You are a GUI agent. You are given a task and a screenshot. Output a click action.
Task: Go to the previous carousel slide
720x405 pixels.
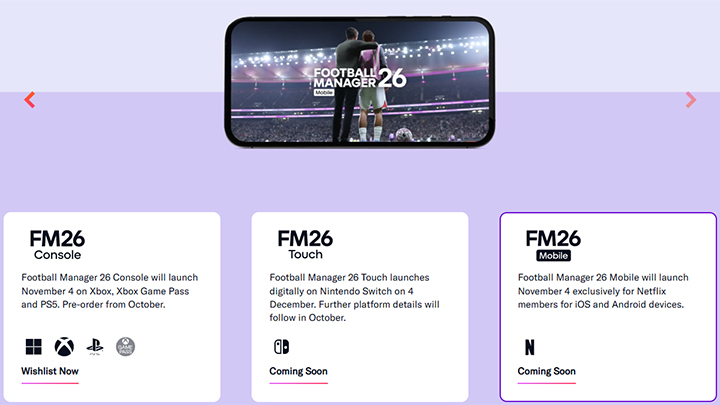coord(30,100)
